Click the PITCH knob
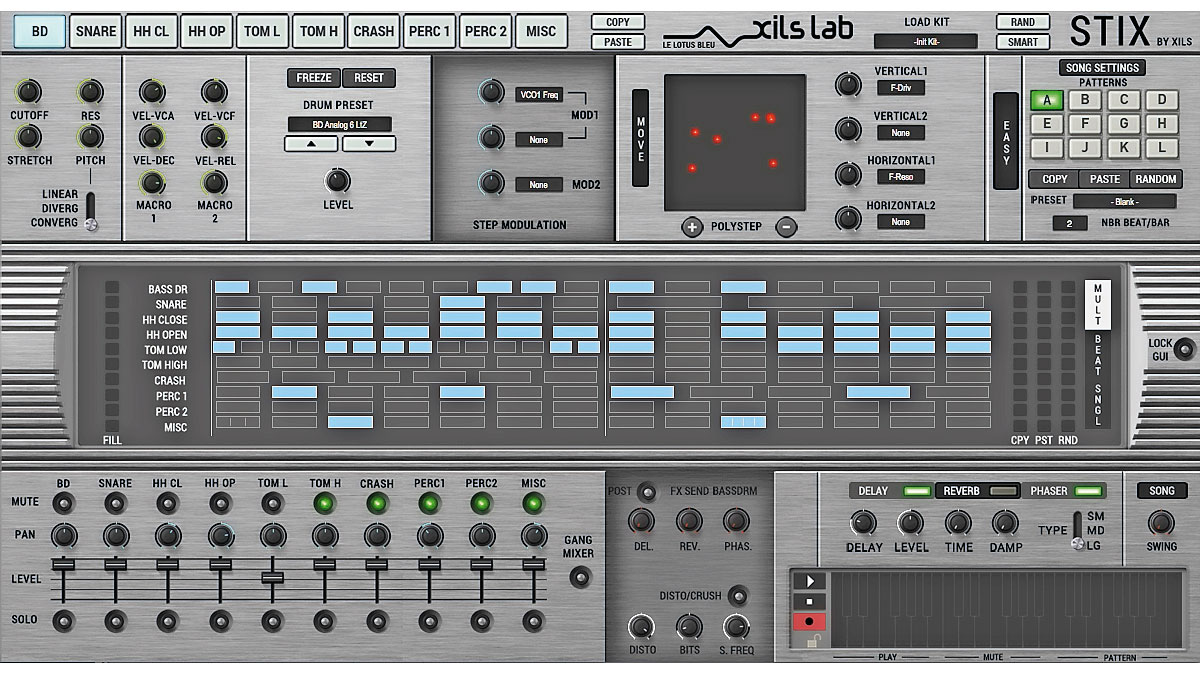The image size is (1200, 675). pos(90,138)
